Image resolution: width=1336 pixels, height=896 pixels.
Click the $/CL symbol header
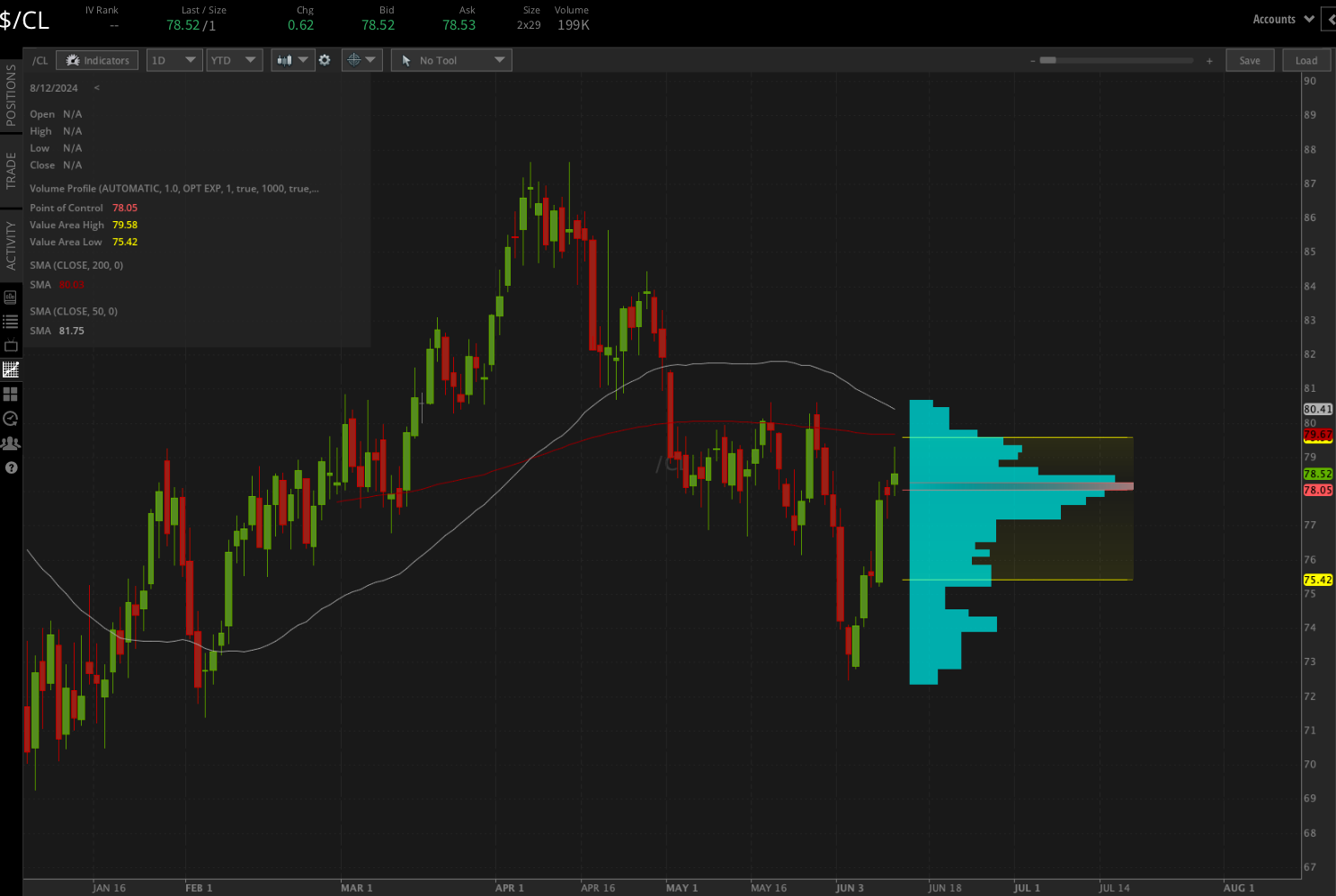click(25, 20)
